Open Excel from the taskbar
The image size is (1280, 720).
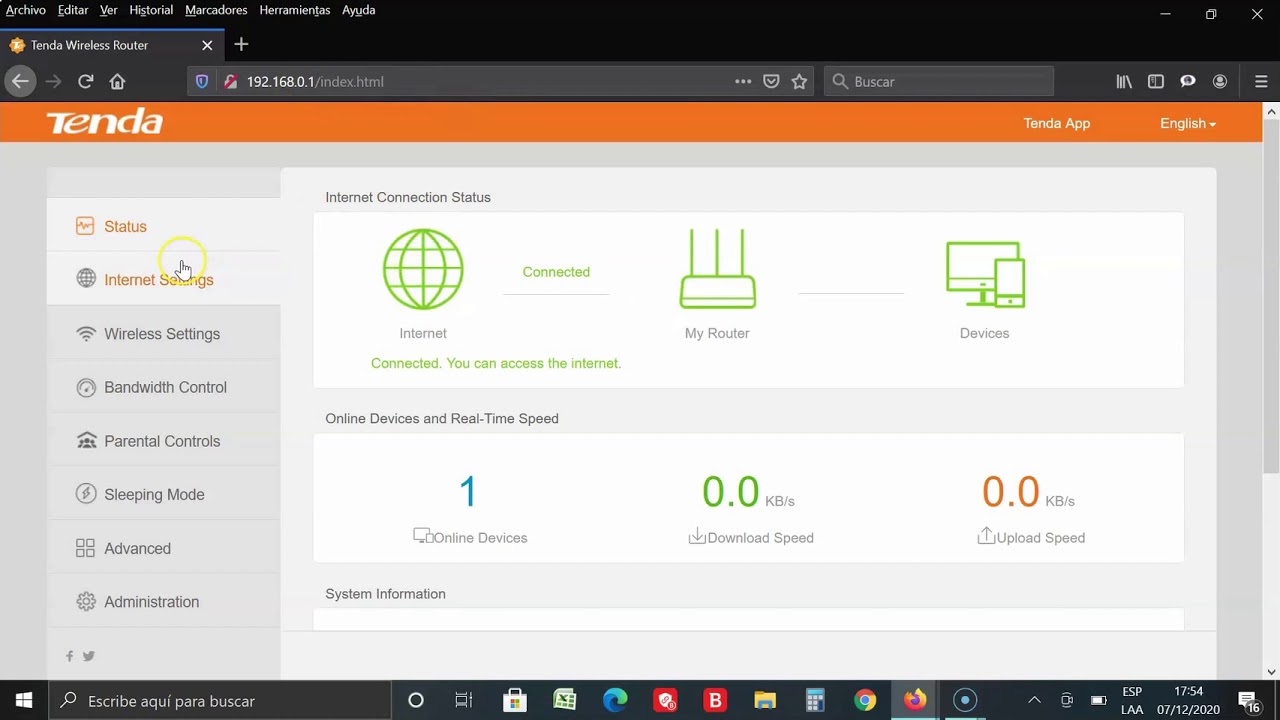[565, 700]
